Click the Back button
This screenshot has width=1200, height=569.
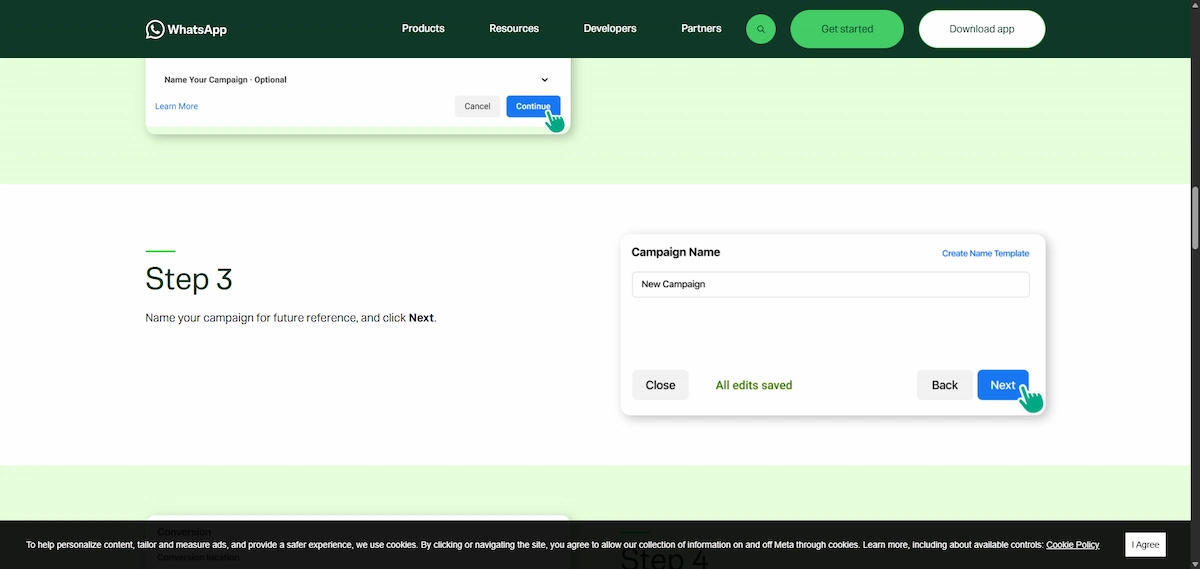click(x=945, y=385)
